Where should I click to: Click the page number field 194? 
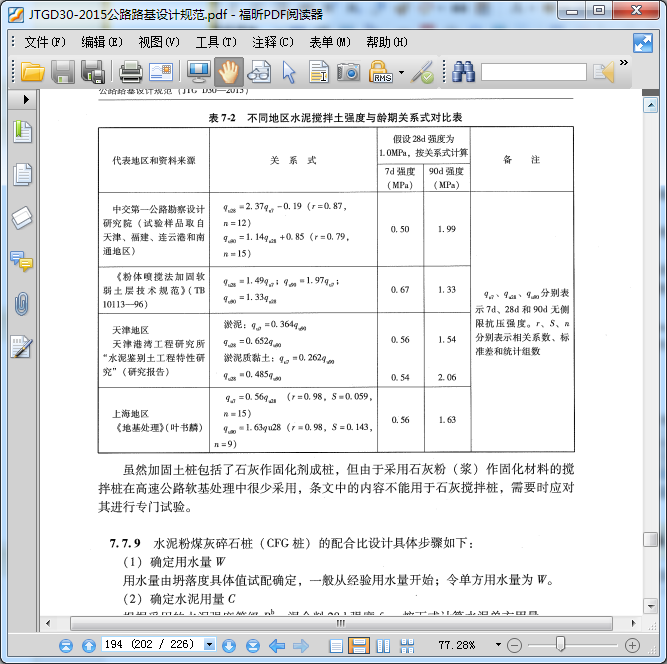152,644
